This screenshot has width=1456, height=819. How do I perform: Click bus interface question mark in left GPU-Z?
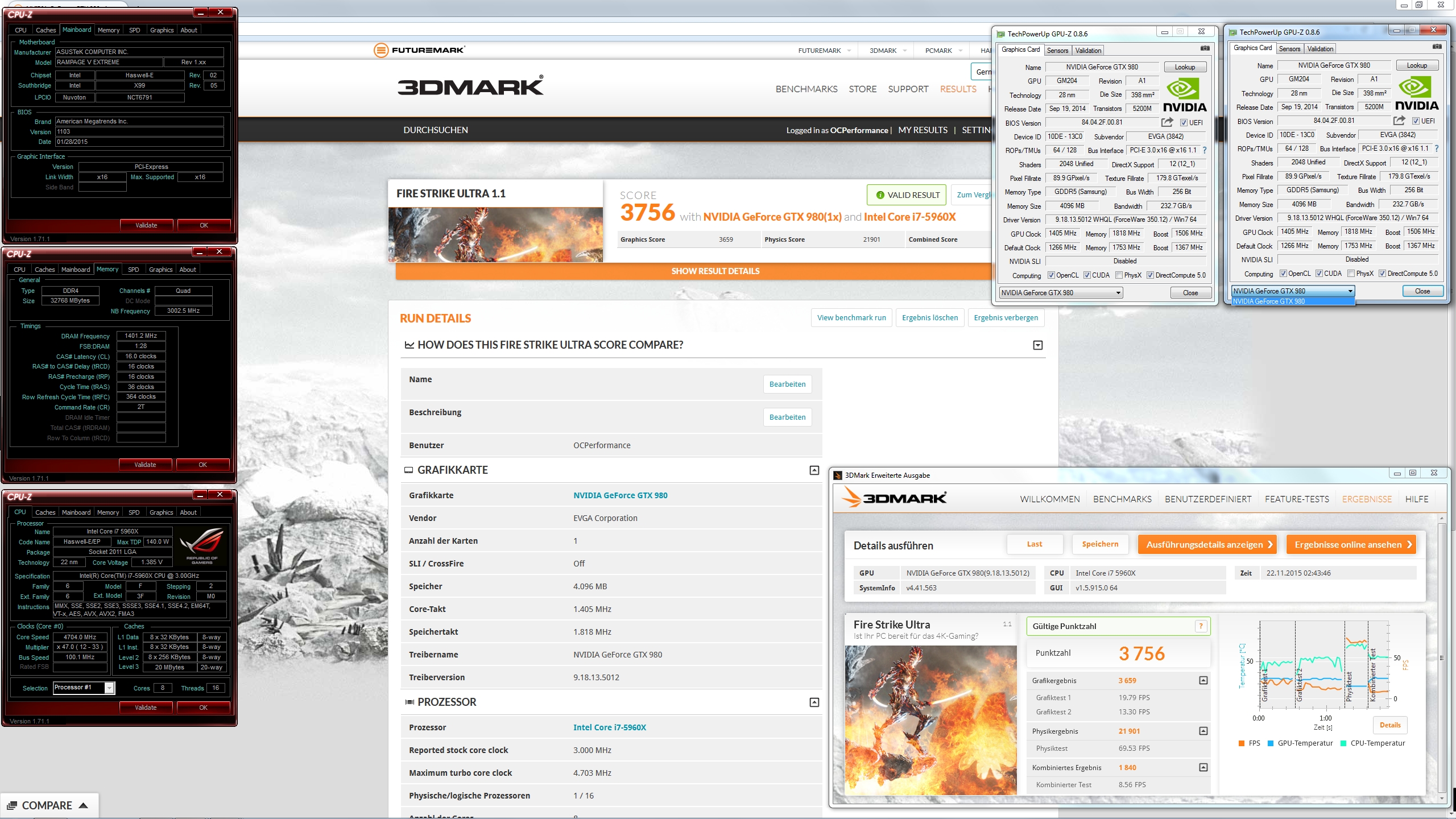click(1204, 150)
